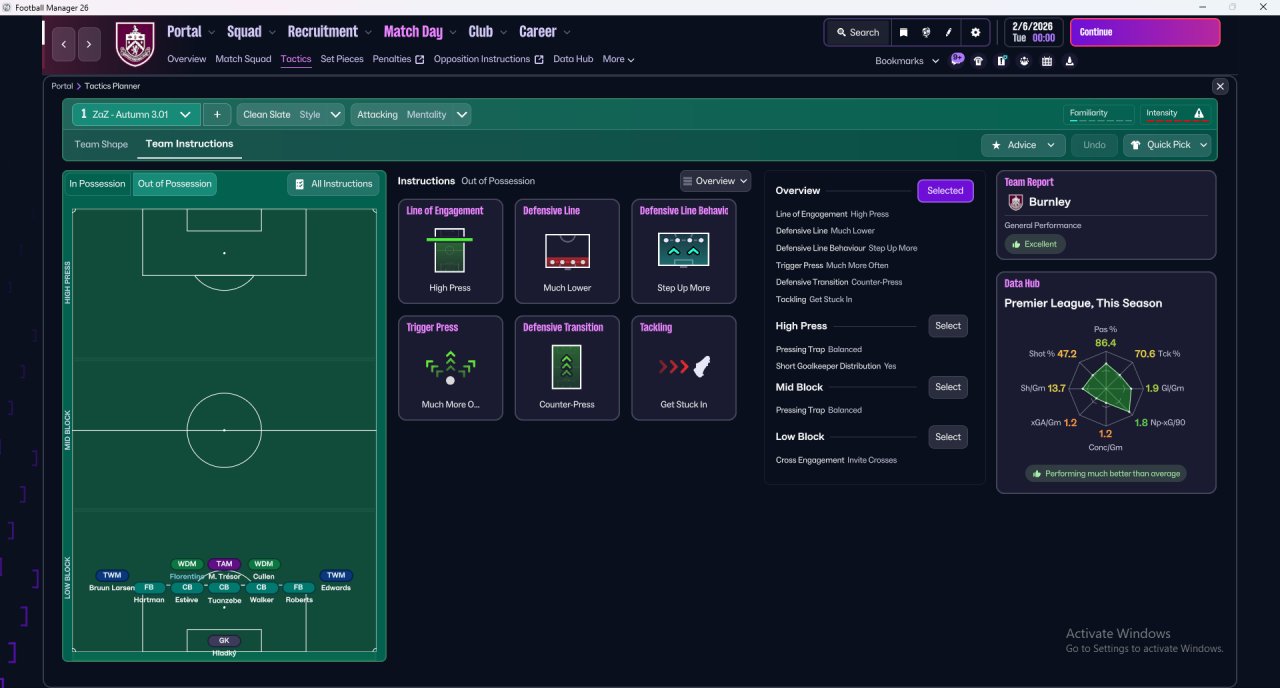Image resolution: width=1280 pixels, height=688 pixels.
Task: Click the bookmark flag icon
Action: pyautogui.click(x=903, y=32)
